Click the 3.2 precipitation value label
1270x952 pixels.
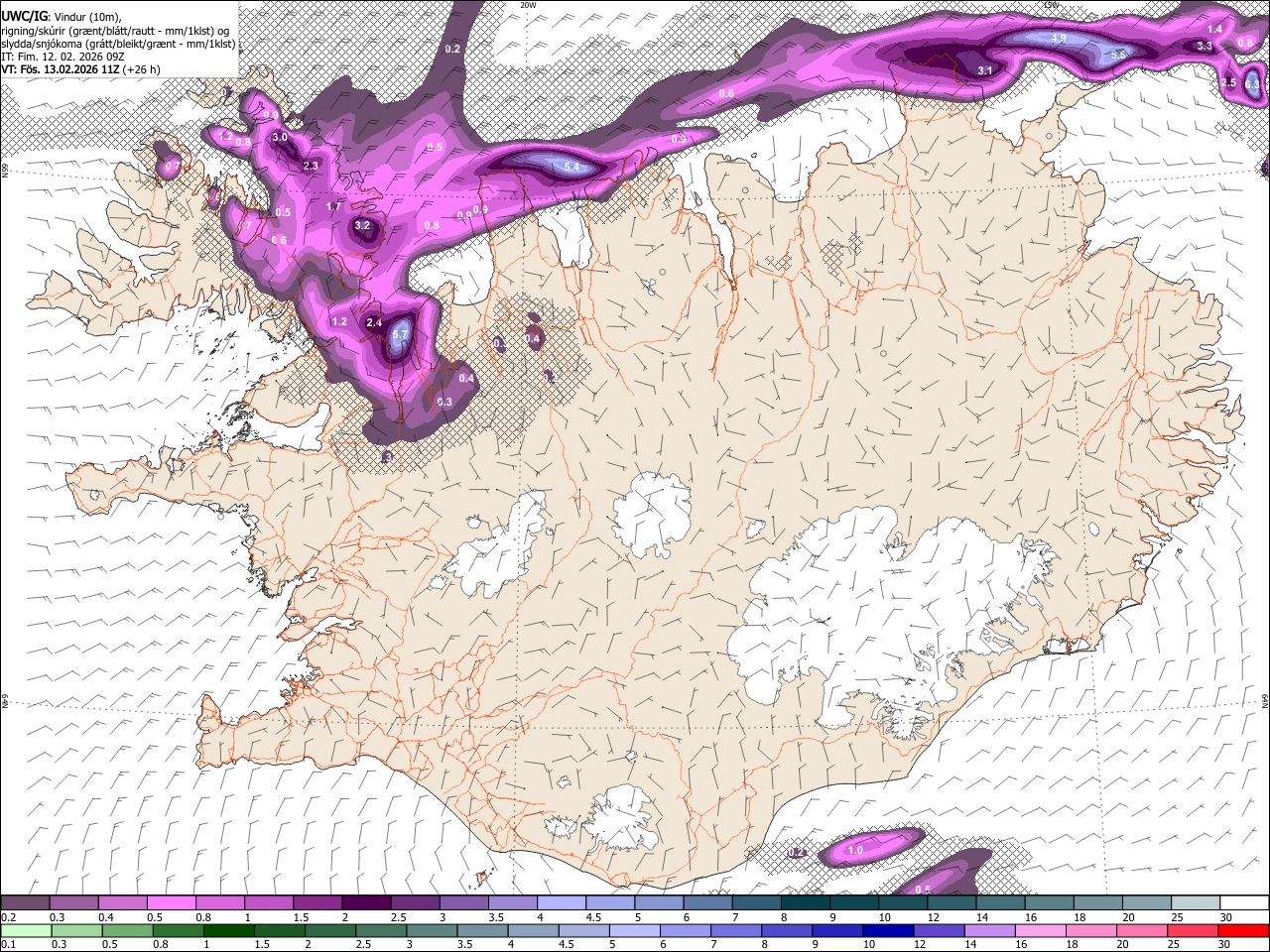click(x=362, y=225)
